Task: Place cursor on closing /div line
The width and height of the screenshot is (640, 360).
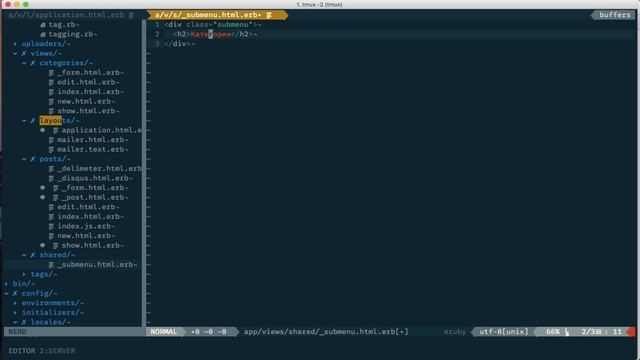Action: (x=179, y=44)
